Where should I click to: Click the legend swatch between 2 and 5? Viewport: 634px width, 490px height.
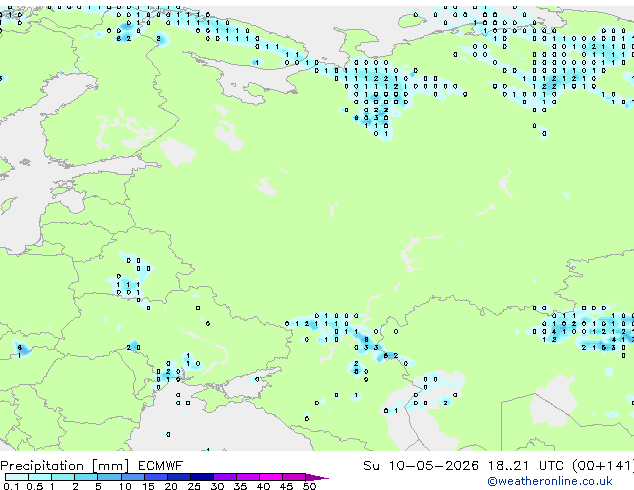pyautogui.click(x=86, y=477)
